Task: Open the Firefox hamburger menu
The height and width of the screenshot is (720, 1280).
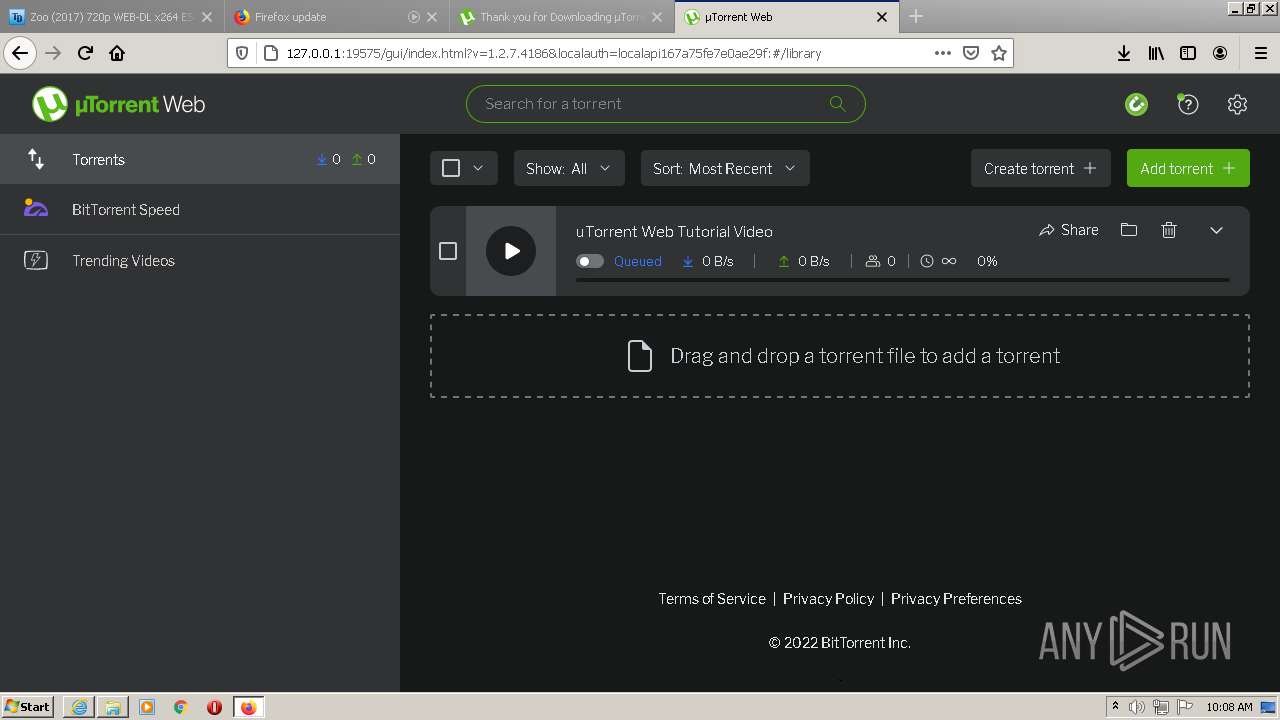Action: coord(1260,53)
